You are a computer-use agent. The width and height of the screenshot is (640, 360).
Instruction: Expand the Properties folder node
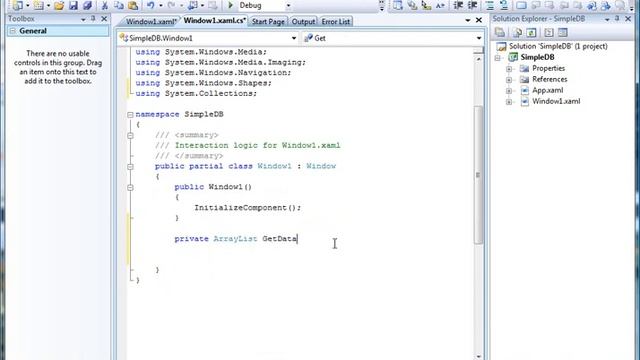[509, 69]
